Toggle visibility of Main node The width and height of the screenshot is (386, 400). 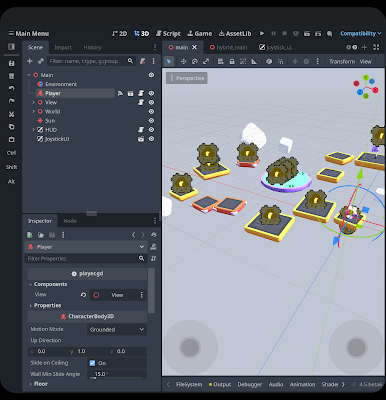click(151, 75)
